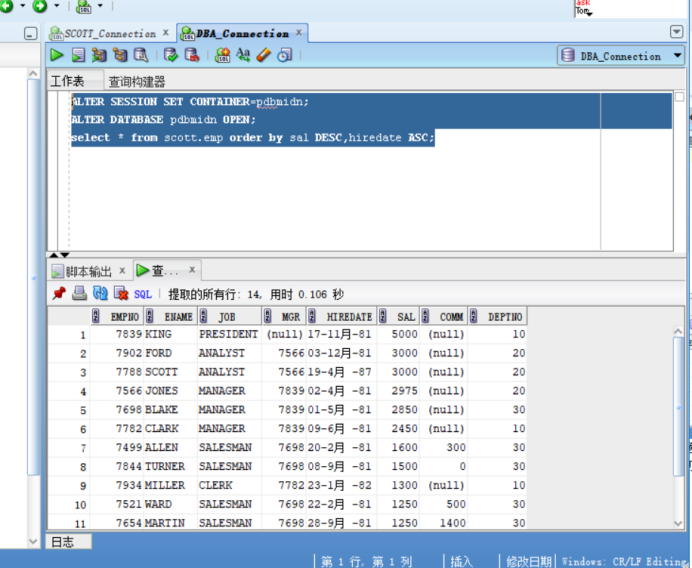Open the SQL Tuning Advisor icon

141,55
